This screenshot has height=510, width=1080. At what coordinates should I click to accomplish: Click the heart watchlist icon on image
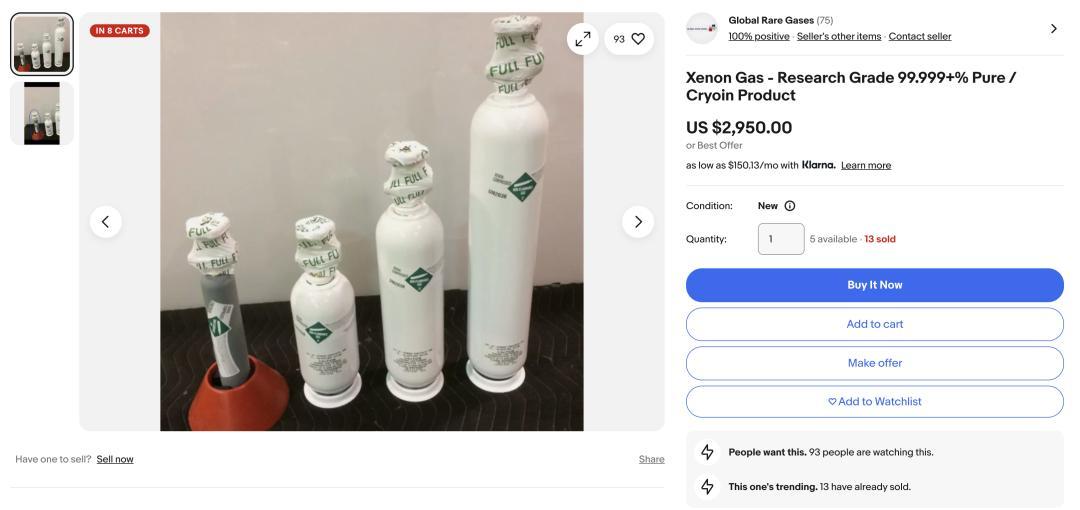coord(637,39)
